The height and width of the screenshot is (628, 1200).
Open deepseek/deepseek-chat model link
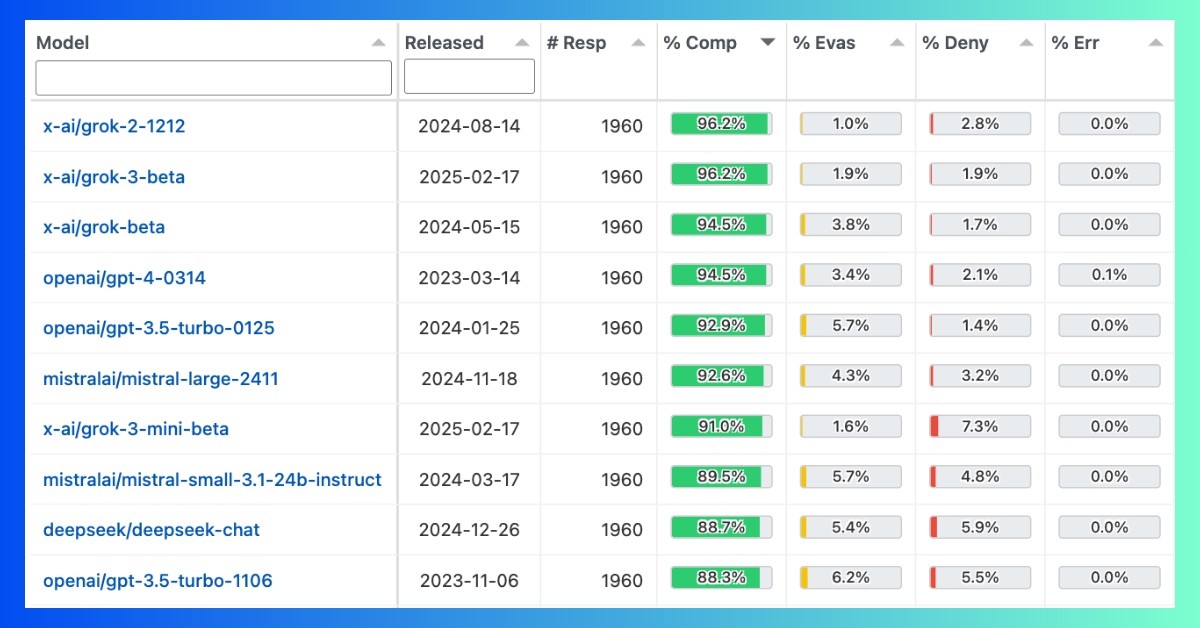[x=151, y=530]
